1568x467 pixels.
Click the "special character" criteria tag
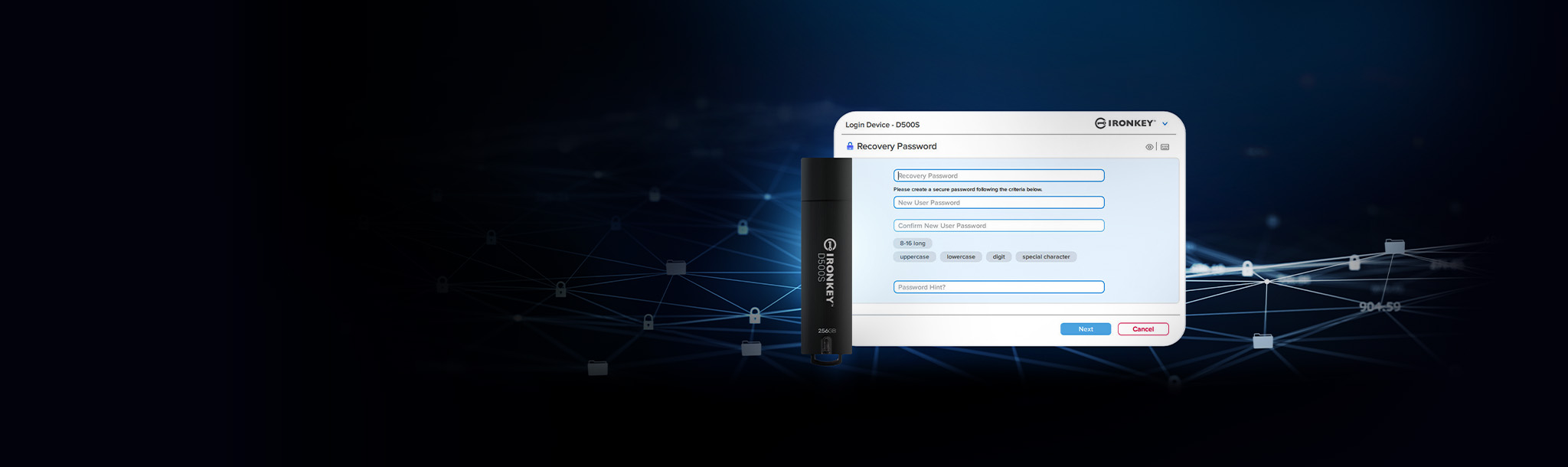point(1046,257)
